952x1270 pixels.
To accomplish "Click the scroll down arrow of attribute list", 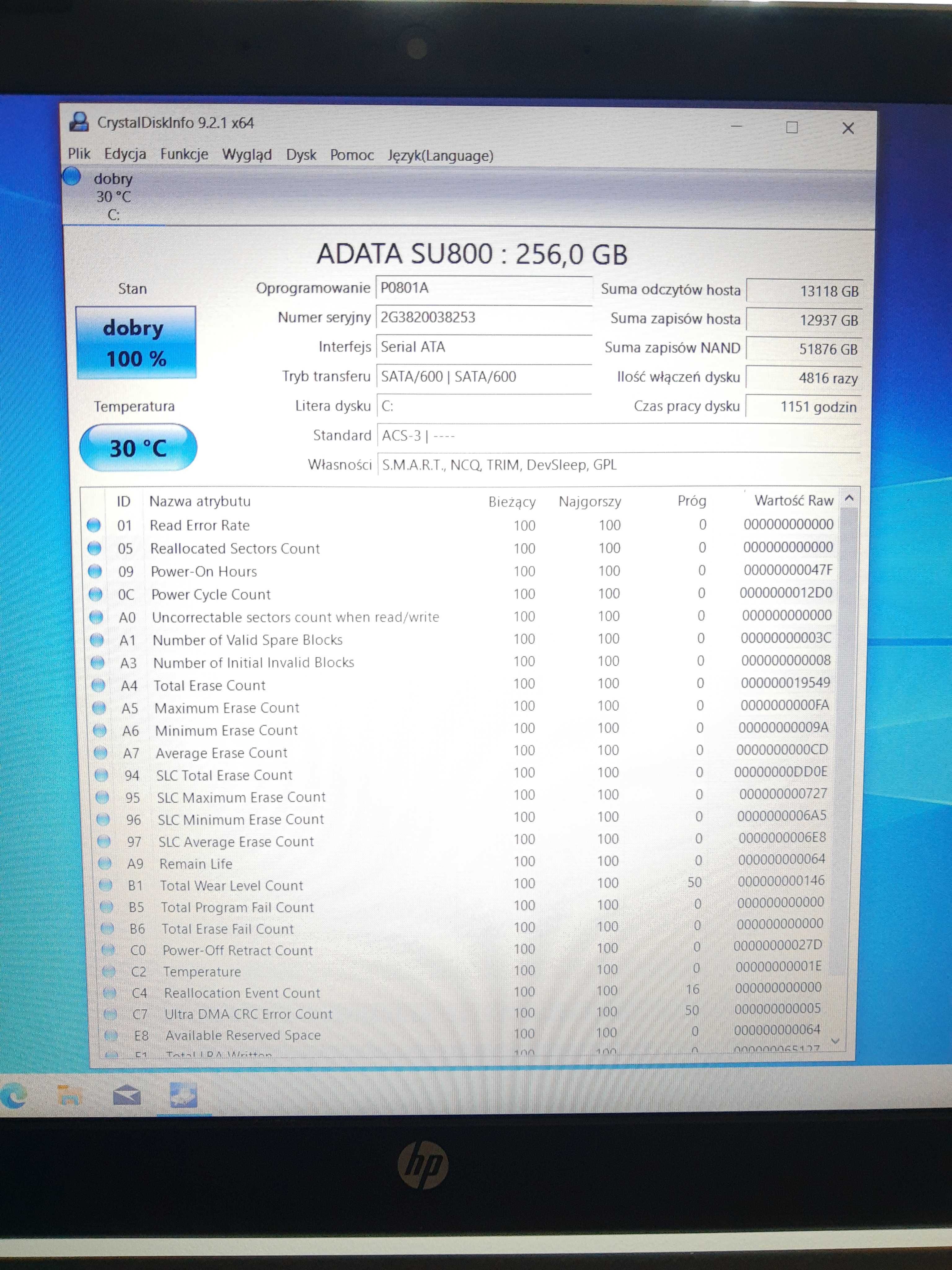I will click(835, 1041).
